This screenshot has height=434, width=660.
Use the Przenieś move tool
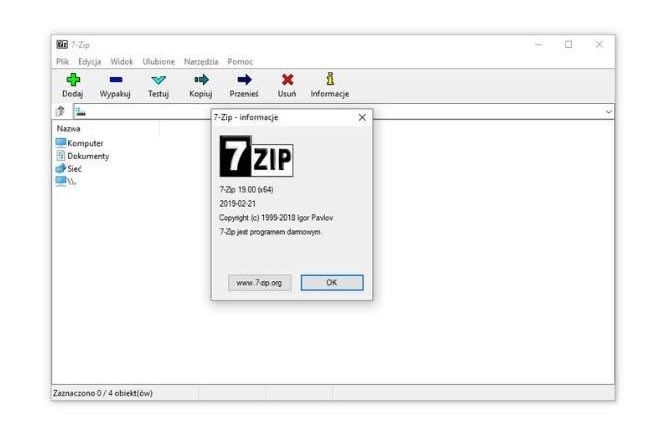[x=244, y=85]
